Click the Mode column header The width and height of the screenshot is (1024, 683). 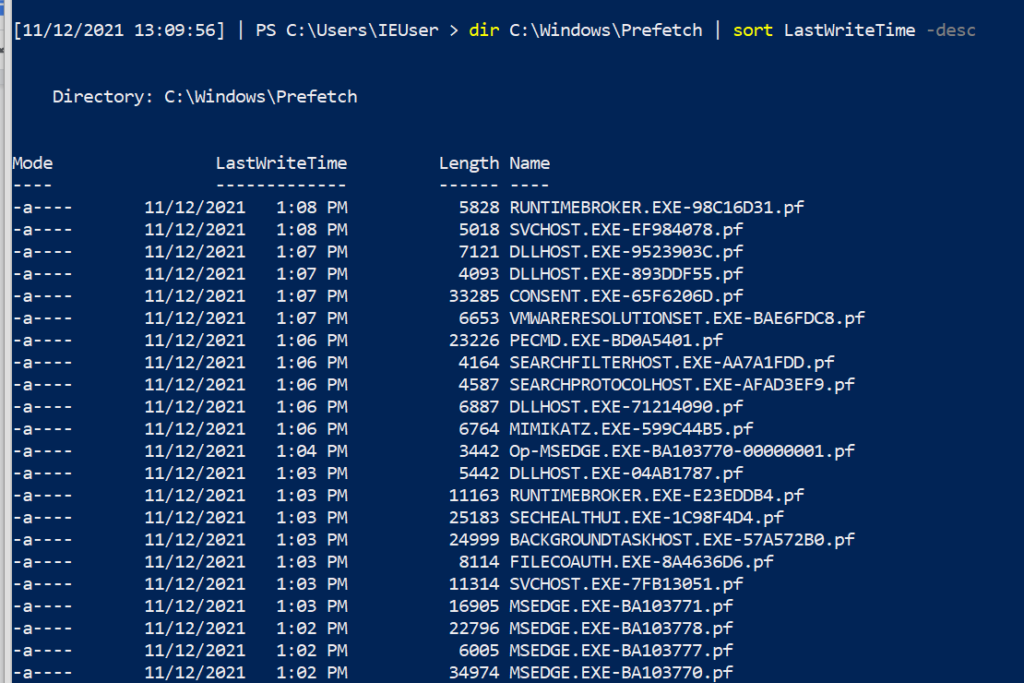click(33, 163)
